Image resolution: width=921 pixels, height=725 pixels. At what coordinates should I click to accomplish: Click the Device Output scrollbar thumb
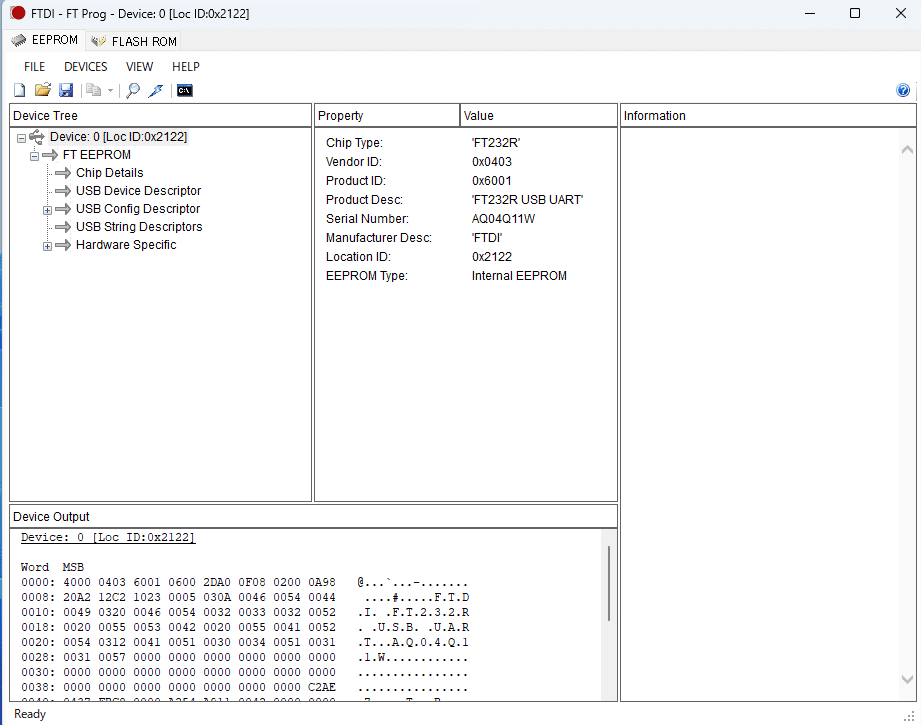[x=609, y=583]
